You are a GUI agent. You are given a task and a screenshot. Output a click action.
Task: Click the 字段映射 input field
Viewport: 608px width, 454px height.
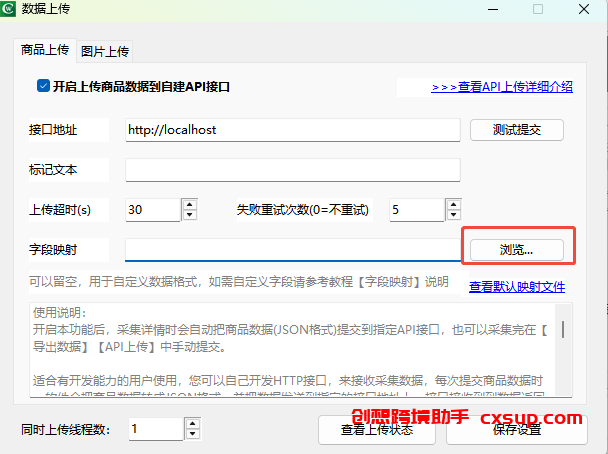(290, 249)
